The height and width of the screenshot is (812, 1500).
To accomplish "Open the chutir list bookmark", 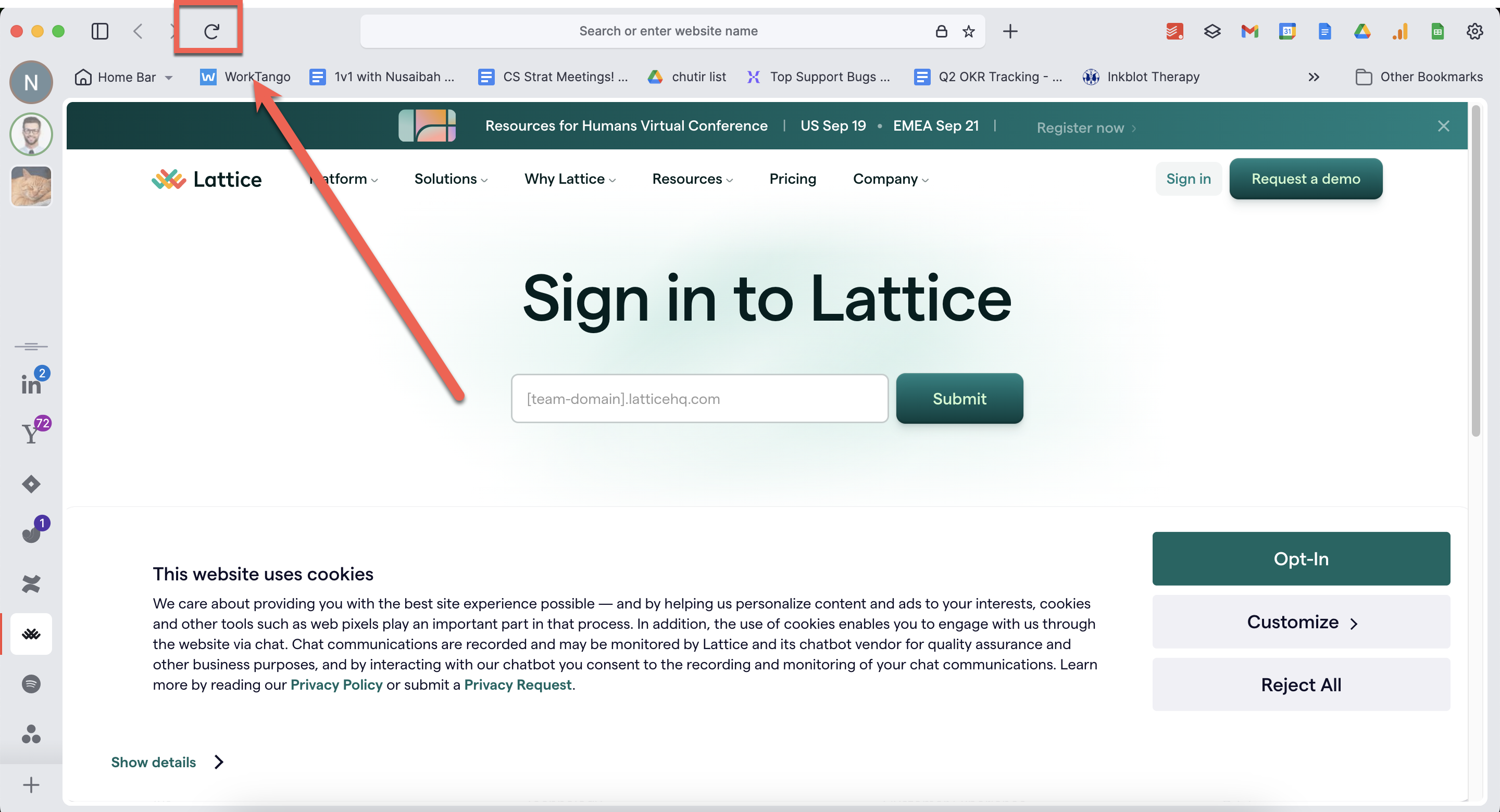I will (686, 77).
